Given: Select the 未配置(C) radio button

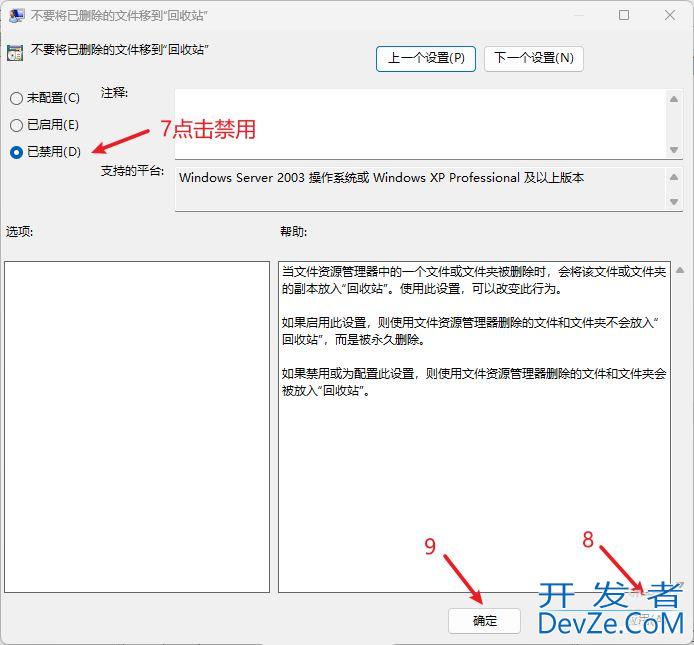Looking at the screenshot, I should click(16, 98).
